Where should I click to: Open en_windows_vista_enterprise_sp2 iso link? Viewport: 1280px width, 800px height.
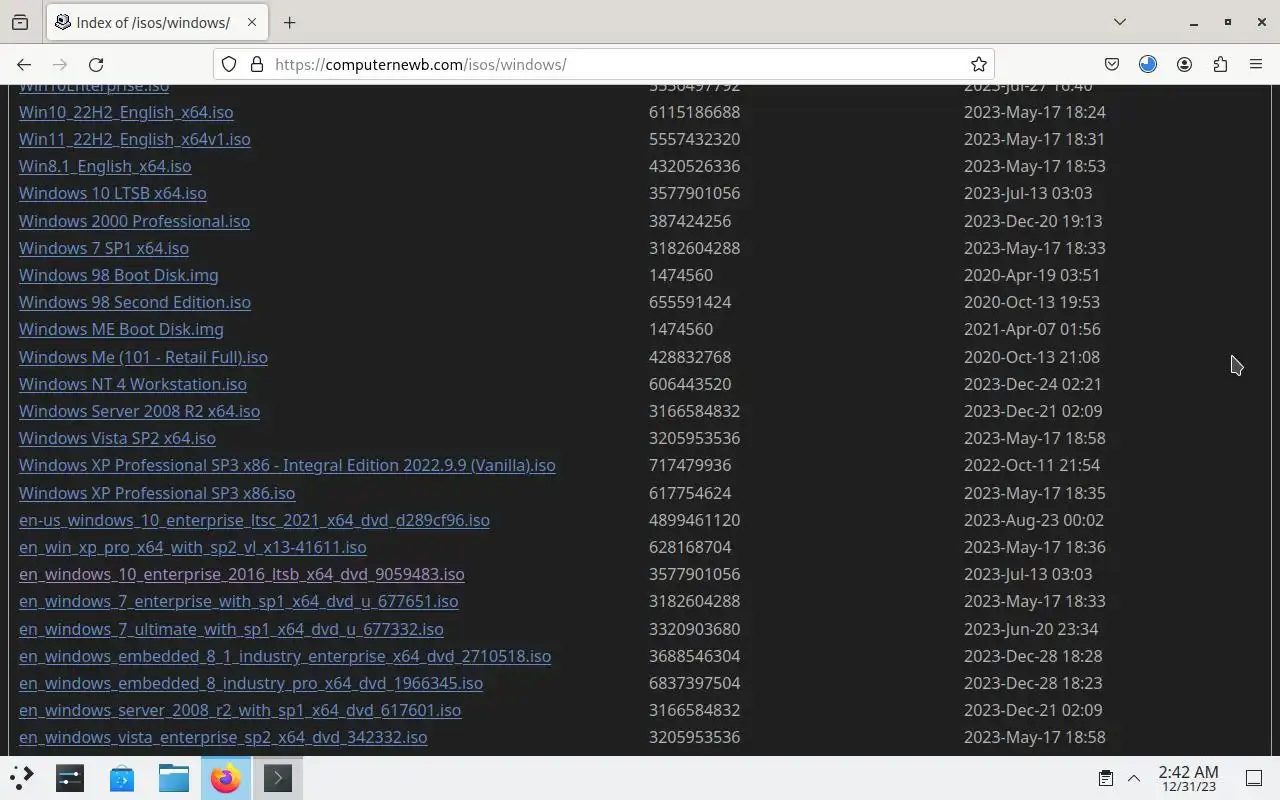point(223,737)
